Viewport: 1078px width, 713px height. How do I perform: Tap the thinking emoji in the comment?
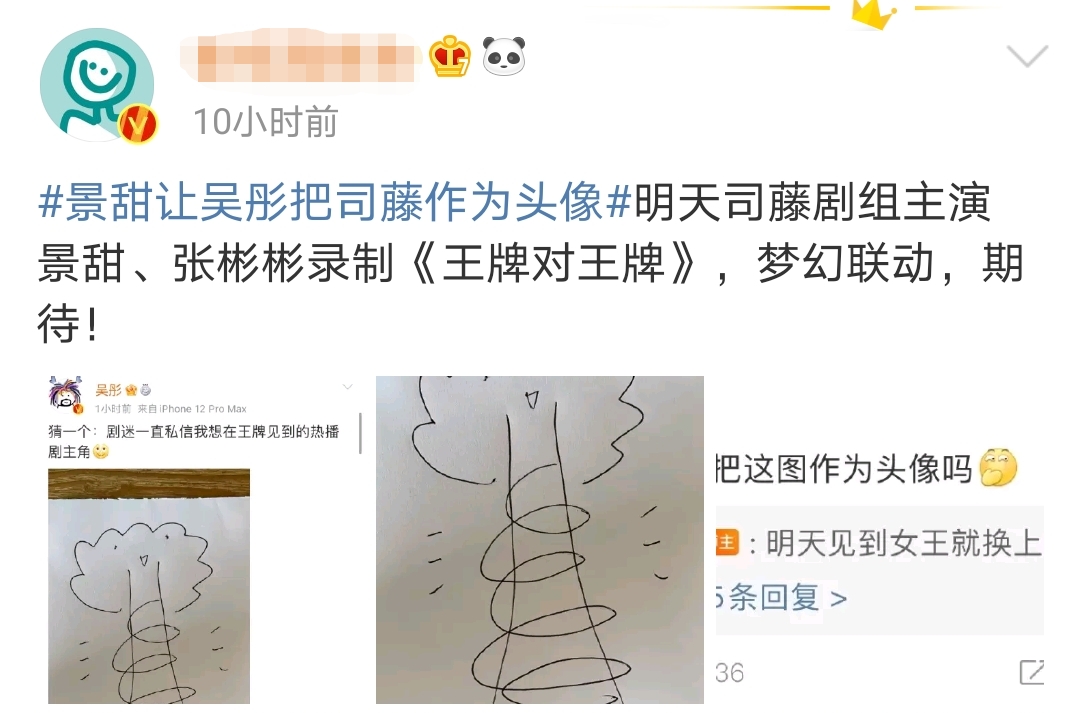click(998, 467)
